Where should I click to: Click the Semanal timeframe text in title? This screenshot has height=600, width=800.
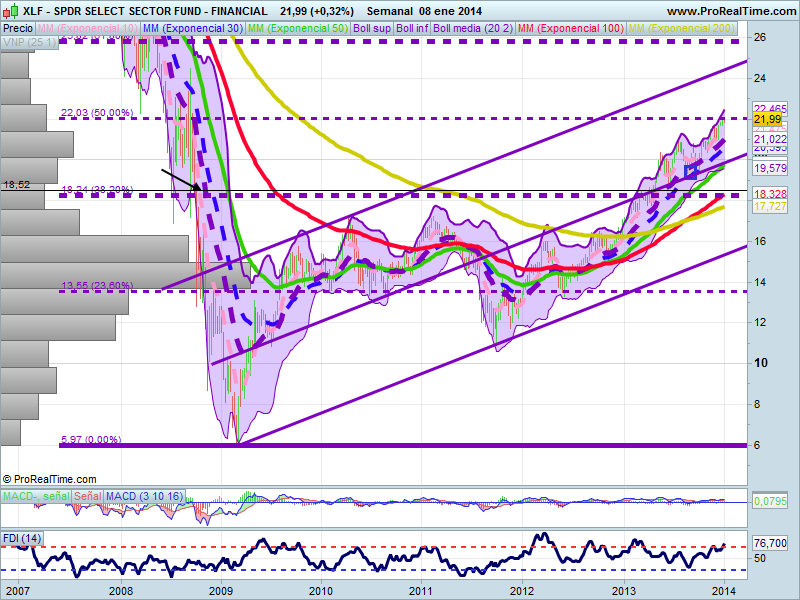[390, 11]
